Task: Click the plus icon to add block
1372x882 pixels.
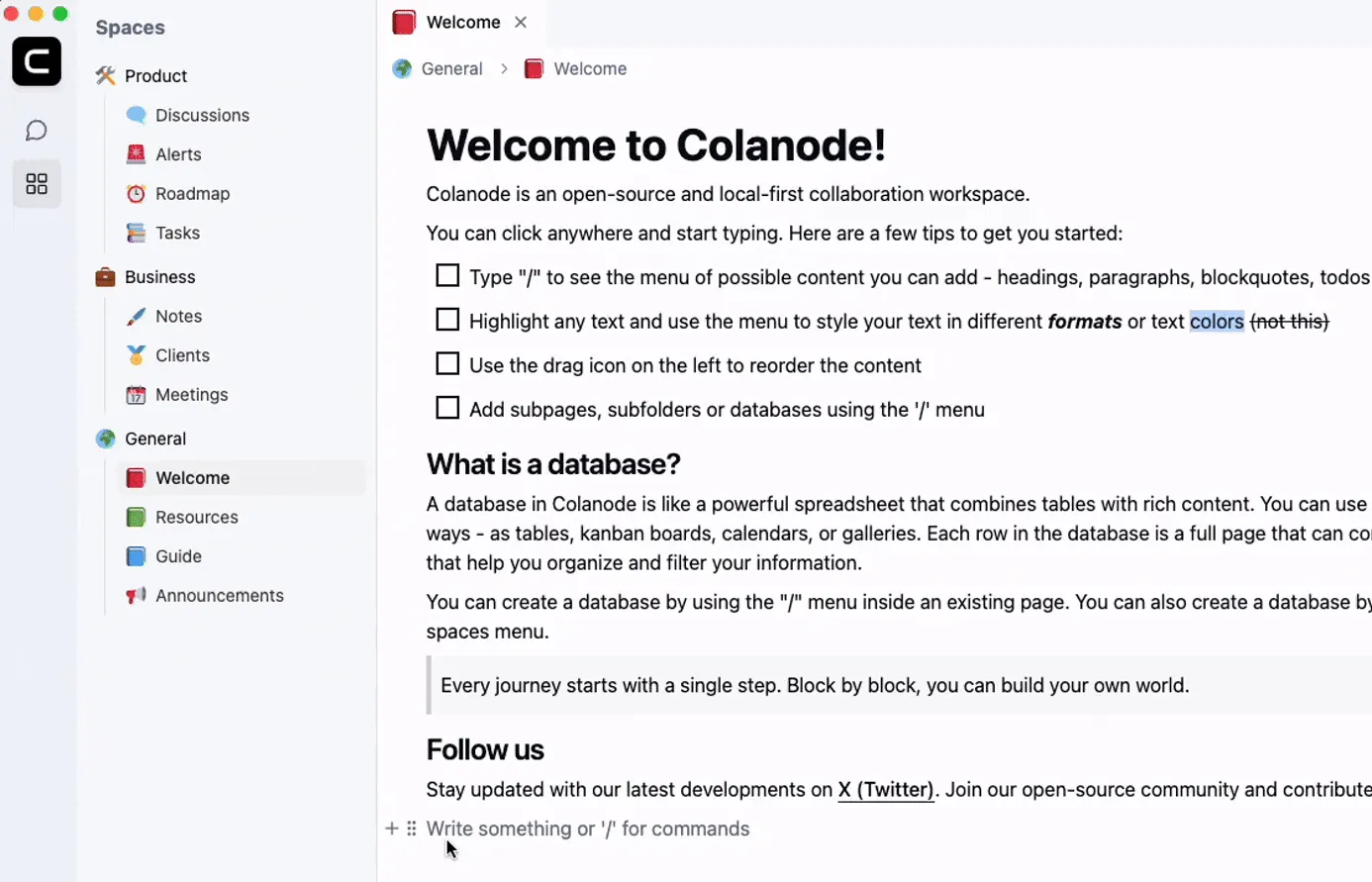Action: pos(392,829)
